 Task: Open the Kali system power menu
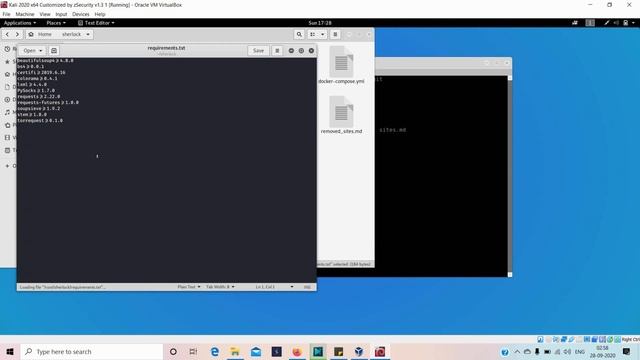click(628, 23)
